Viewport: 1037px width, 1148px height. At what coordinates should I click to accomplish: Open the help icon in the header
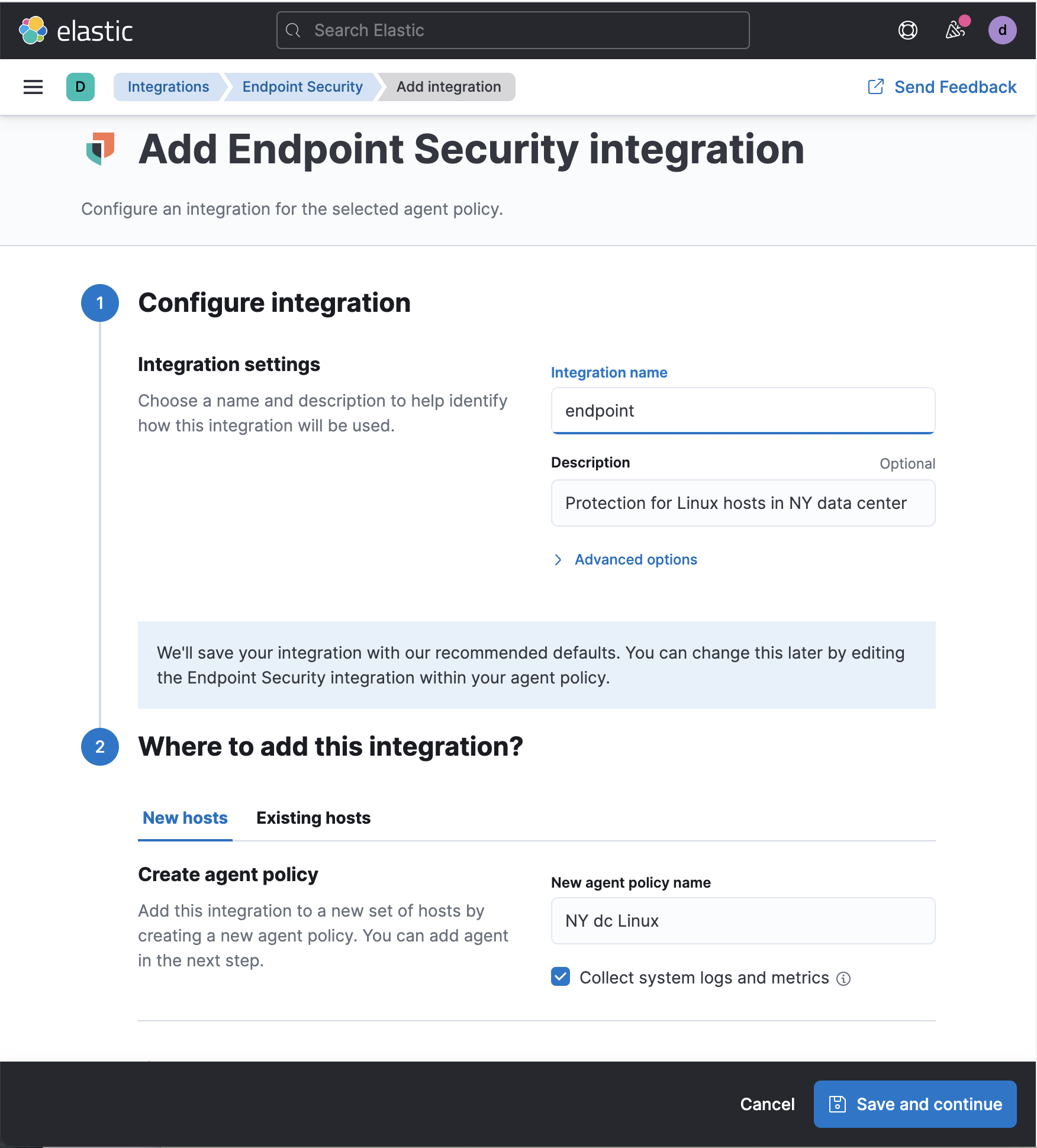(x=907, y=30)
